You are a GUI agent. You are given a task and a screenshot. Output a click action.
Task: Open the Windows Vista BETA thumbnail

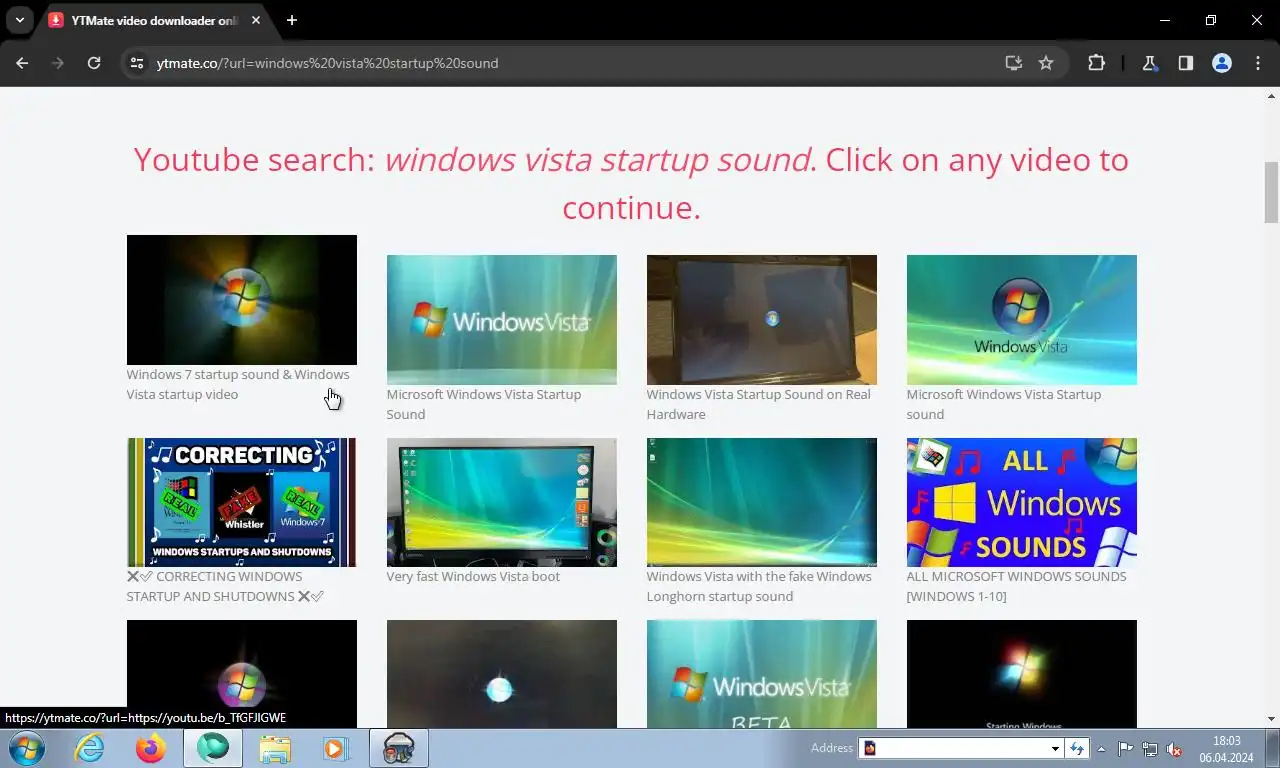(x=762, y=674)
